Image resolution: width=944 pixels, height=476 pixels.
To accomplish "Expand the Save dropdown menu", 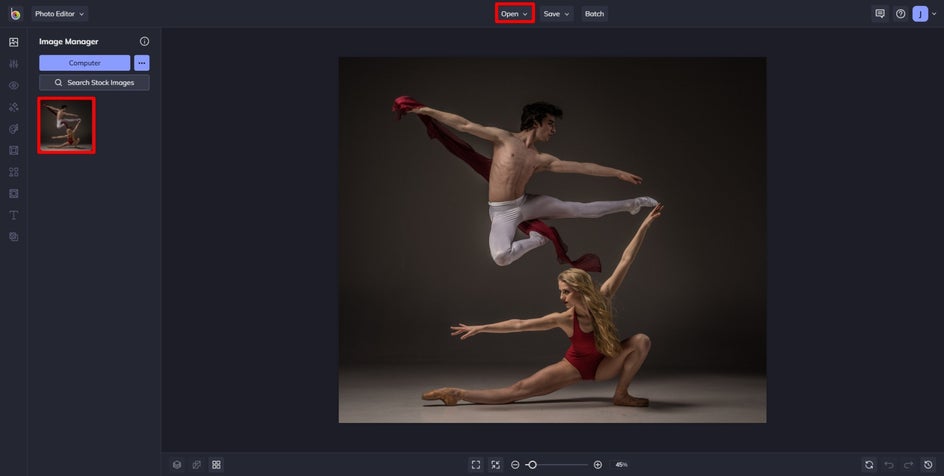I will click(556, 14).
